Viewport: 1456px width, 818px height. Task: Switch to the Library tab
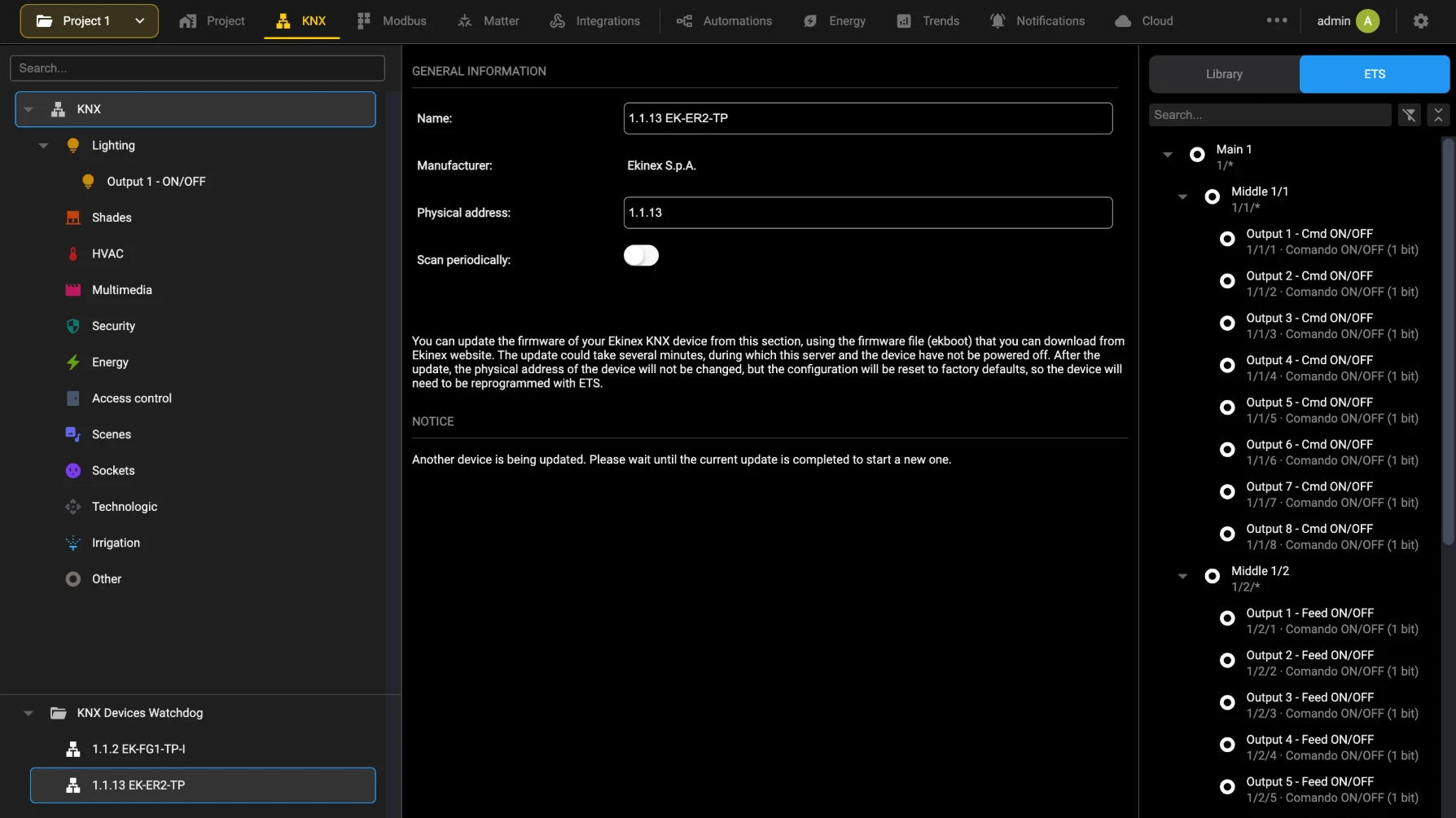tap(1224, 74)
